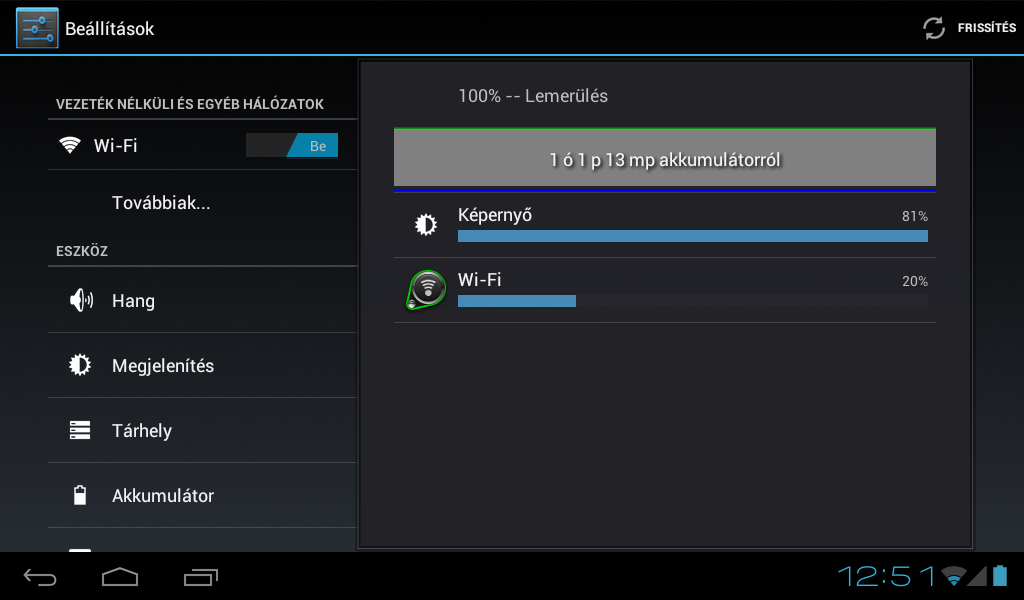Tap the Wi-Fi signal icon in sidebar
1024x600 pixels.
coord(70,145)
